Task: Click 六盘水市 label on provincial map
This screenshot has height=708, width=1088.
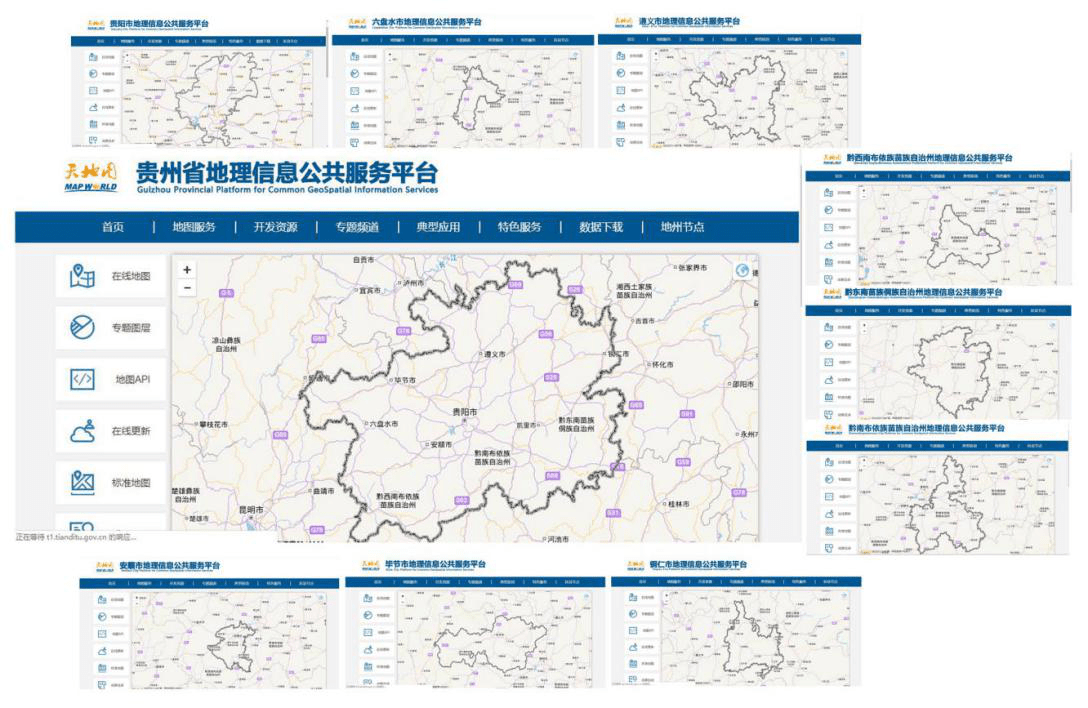Action: pos(384,423)
